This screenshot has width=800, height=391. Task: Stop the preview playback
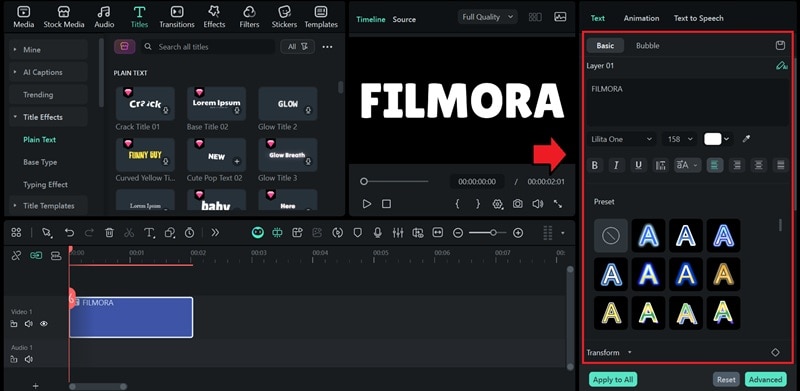pos(387,204)
